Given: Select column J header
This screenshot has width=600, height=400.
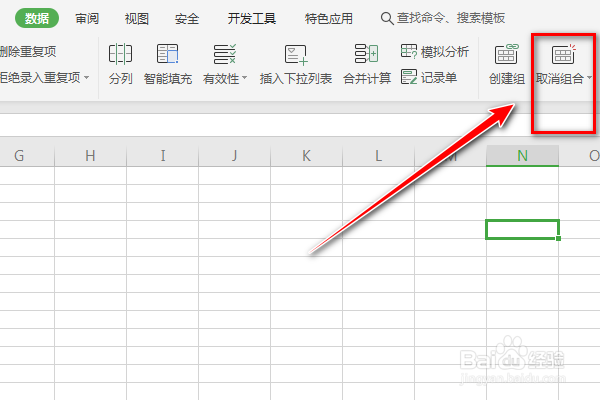Looking at the screenshot, I should [235, 156].
